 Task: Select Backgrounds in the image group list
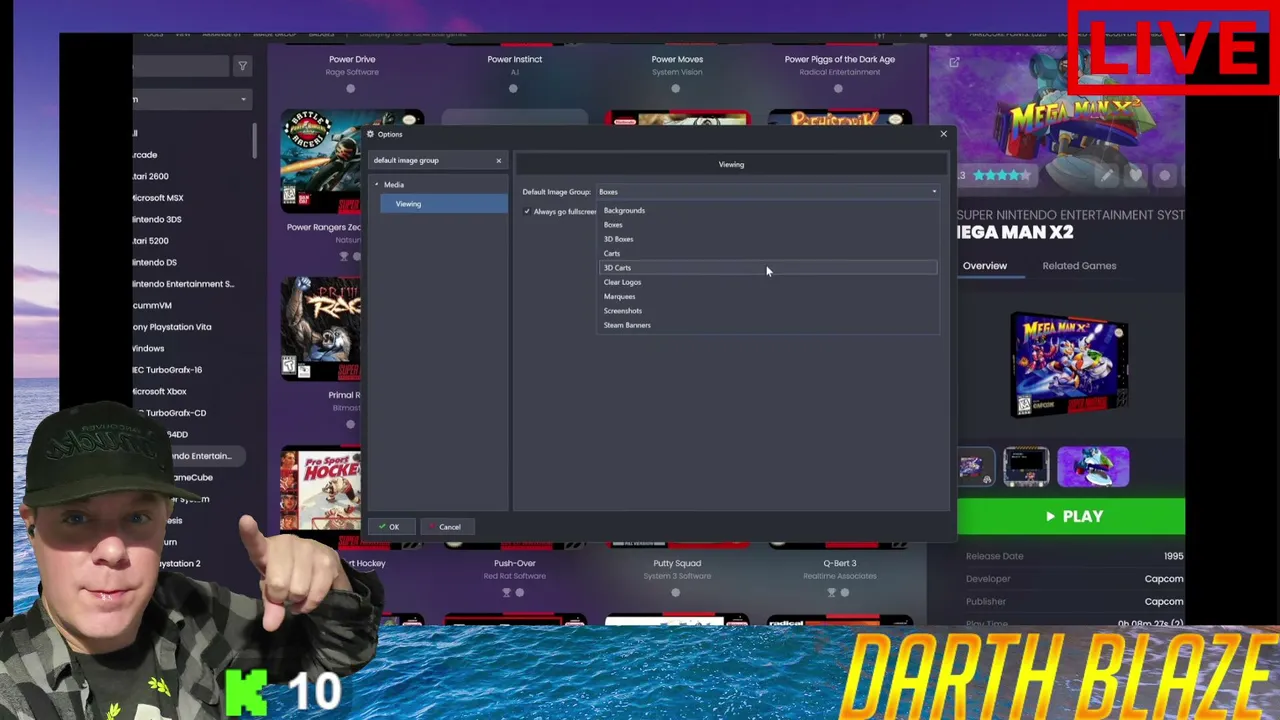point(624,211)
